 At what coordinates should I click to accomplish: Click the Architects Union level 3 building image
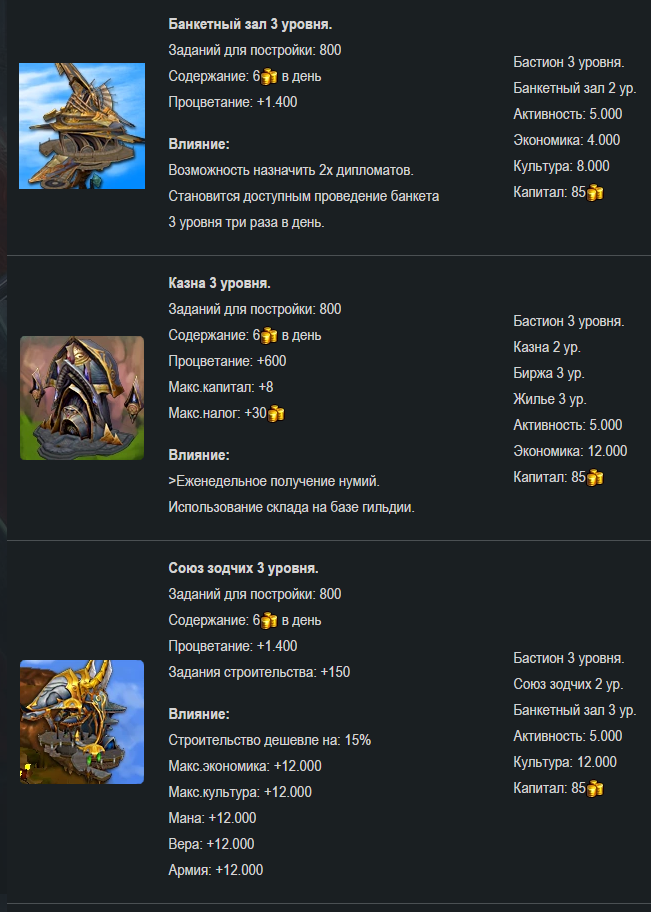pos(82,722)
